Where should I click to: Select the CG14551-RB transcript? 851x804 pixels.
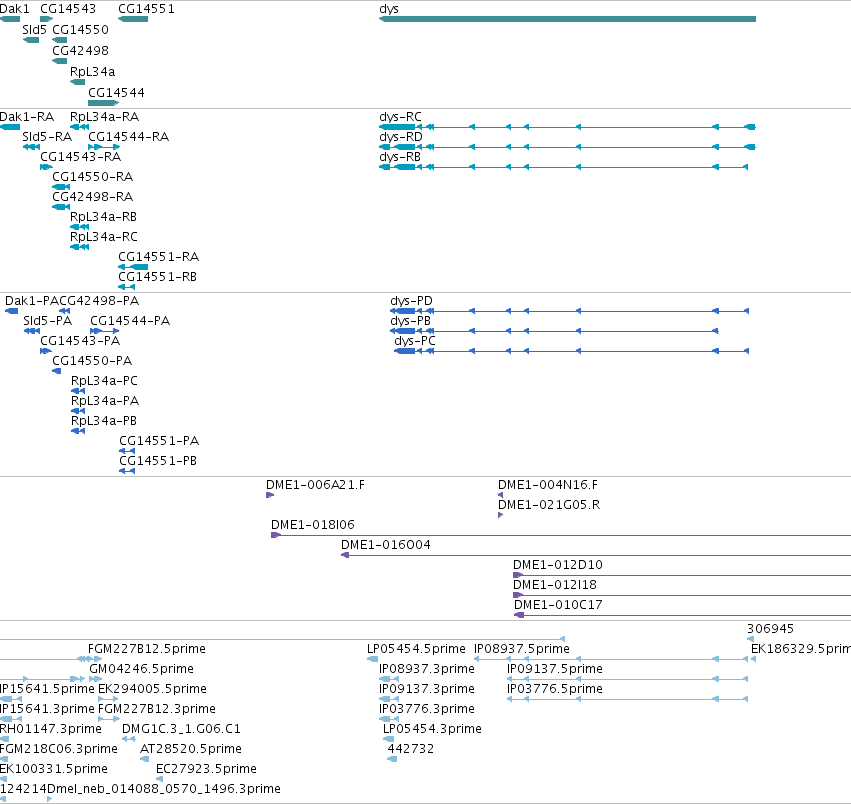[126, 287]
